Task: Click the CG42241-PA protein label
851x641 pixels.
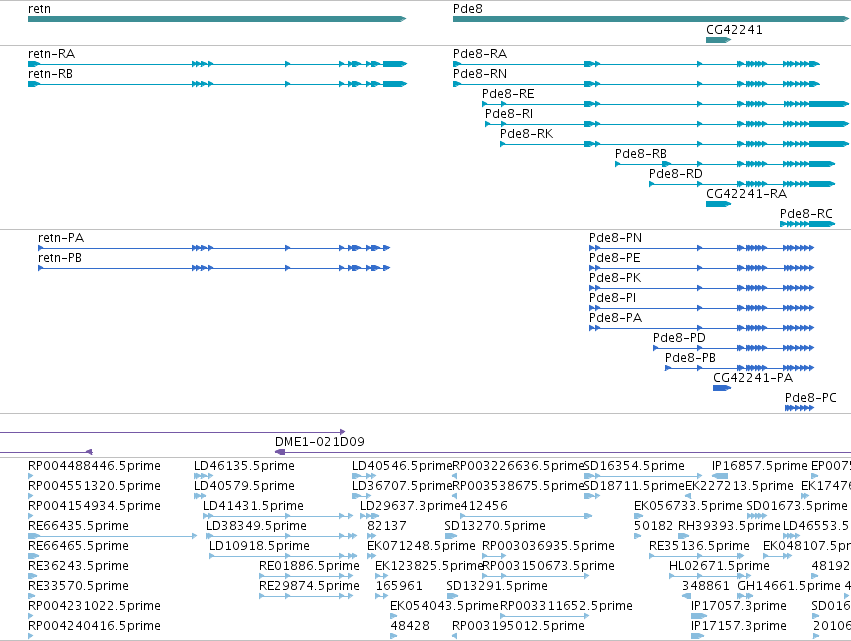Action: [753, 378]
